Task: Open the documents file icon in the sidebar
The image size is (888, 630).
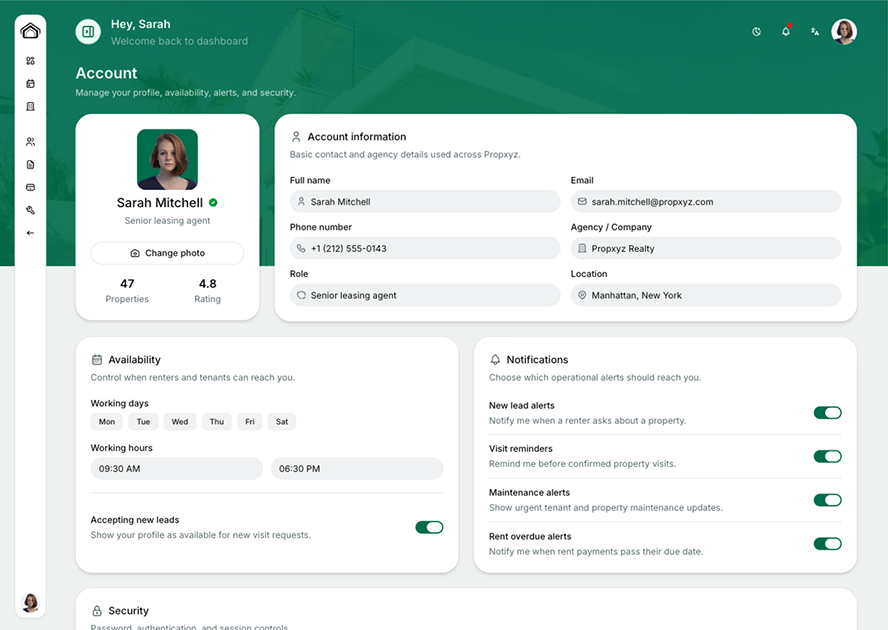Action: 31,165
